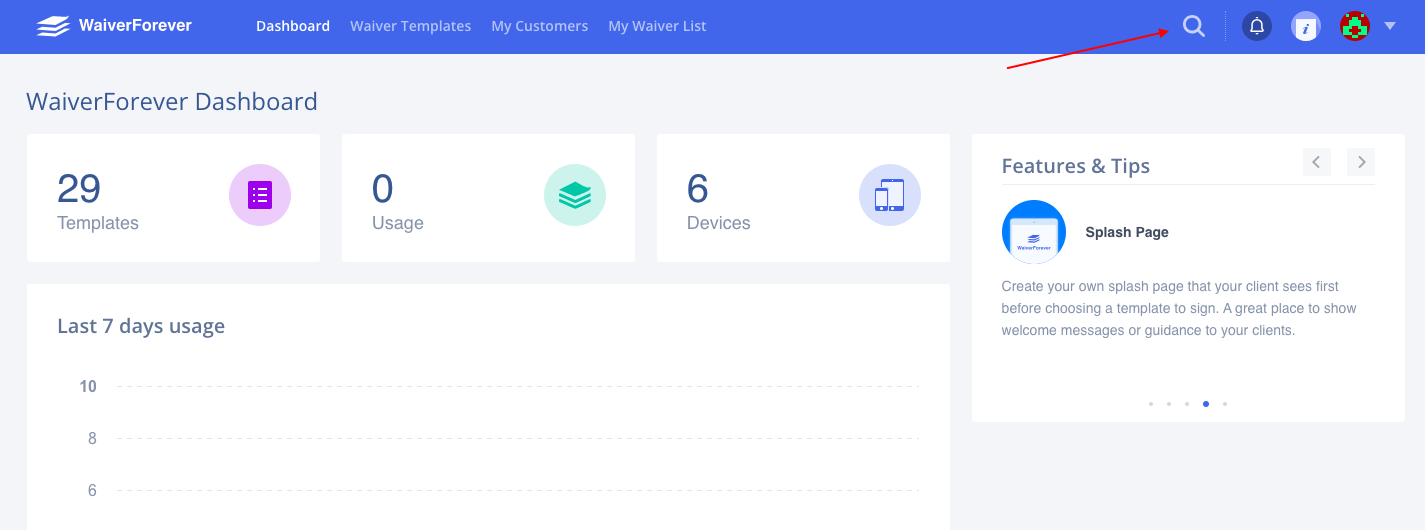Click the 6 Devices card count
Viewport: 1425px width, 530px height.
pyautogui.click(x=698, y=188)
